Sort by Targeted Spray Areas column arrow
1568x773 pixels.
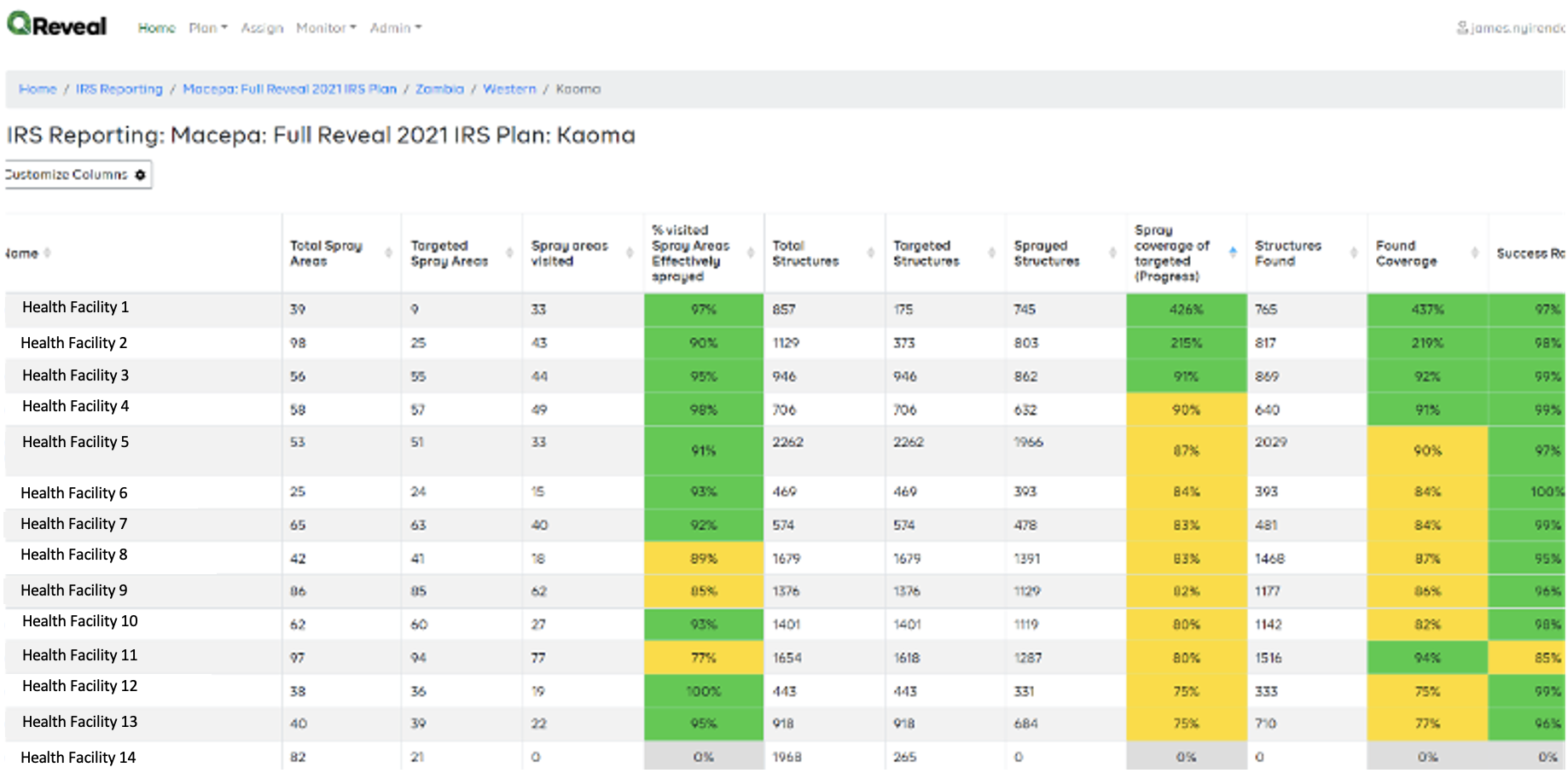510,253
